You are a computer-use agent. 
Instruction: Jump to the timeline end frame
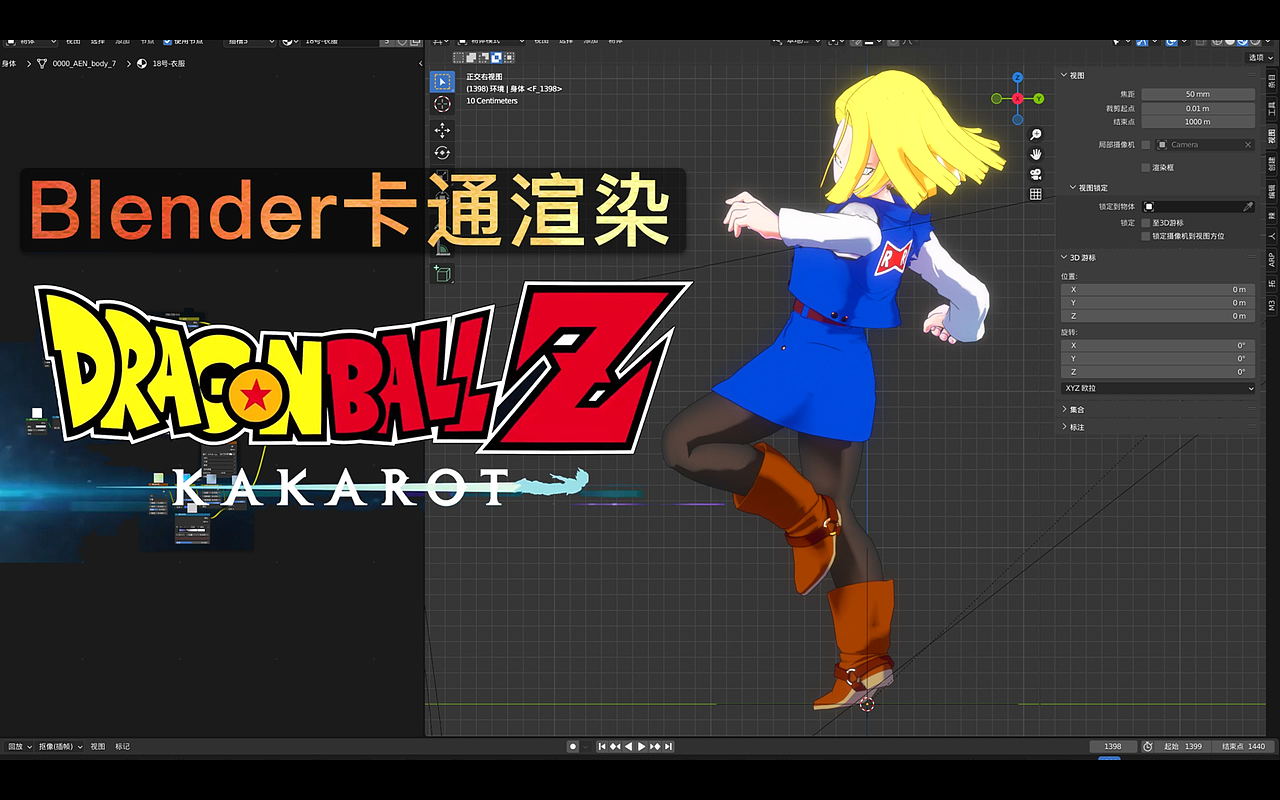[x=668, y=746]
